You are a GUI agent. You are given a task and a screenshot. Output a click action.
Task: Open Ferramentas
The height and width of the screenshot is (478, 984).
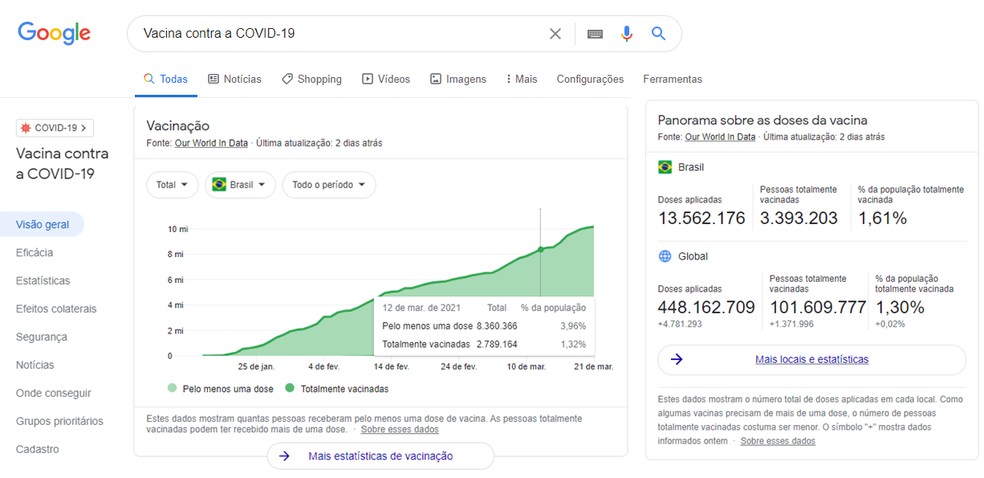coord(672,79)
